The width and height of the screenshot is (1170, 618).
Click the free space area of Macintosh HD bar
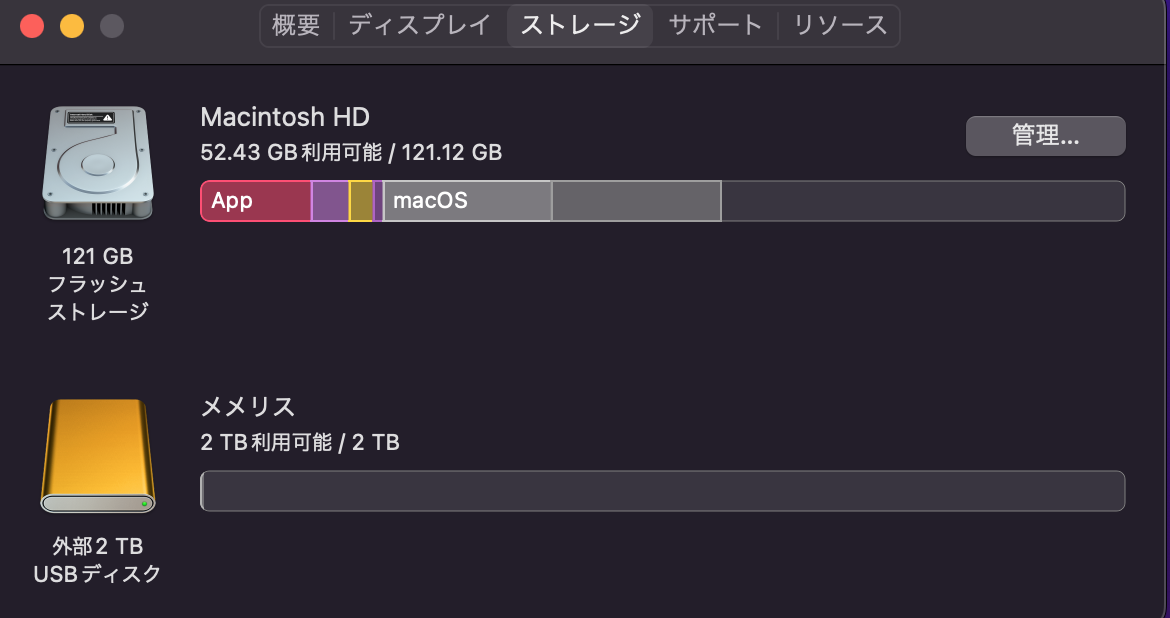[x=922, y=201]
